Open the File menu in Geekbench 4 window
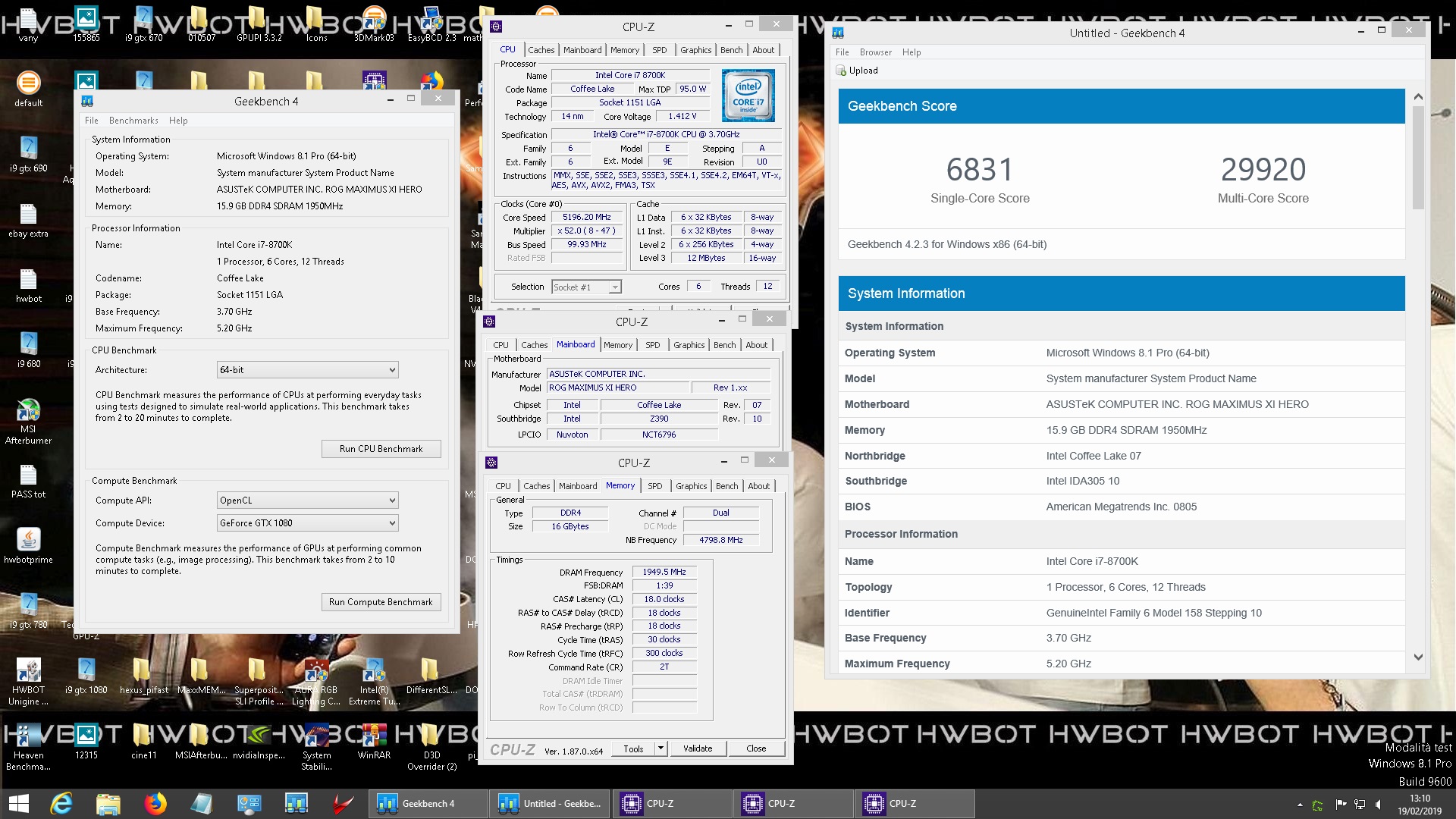Image resolution: width=1456 pixels, height=819 pixels. pos(92,121)
